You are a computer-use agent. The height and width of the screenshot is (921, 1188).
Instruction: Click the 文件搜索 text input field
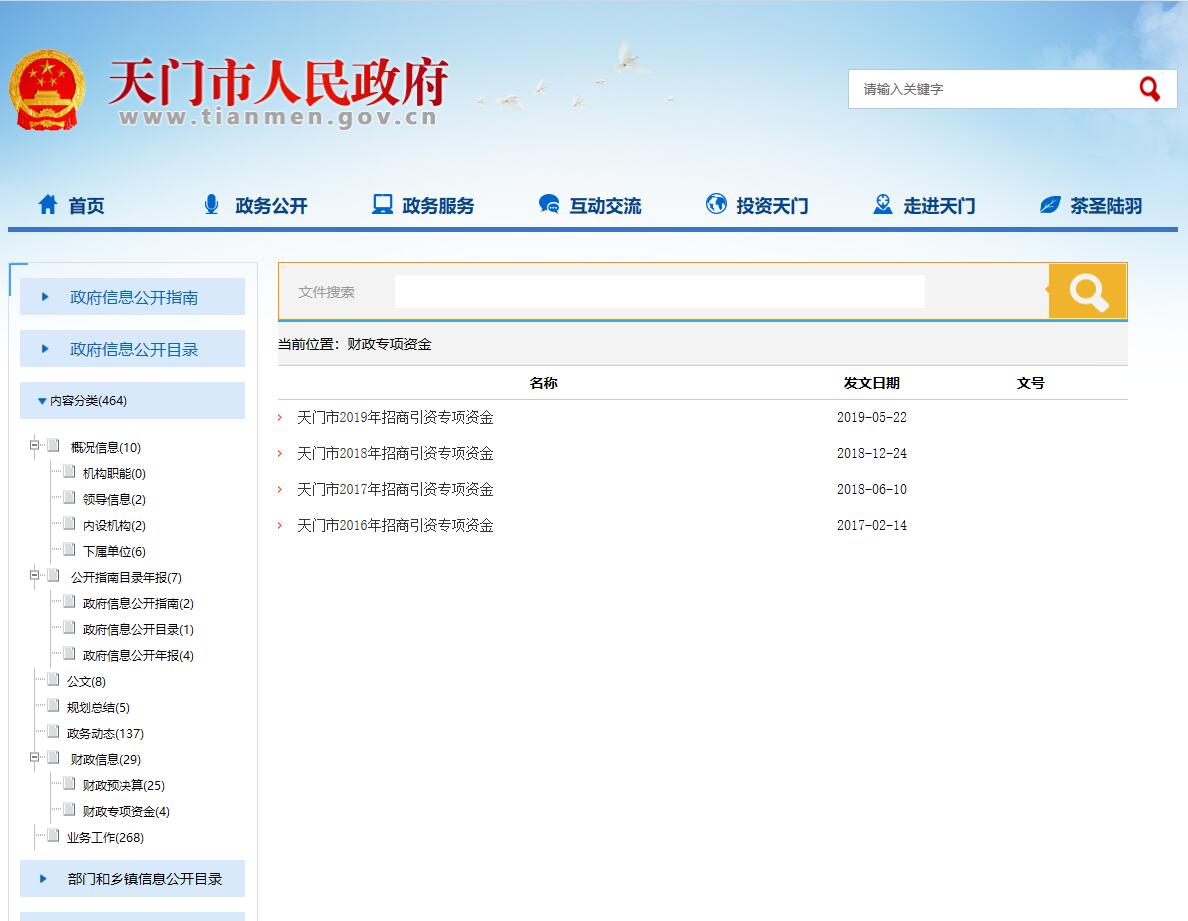(659, 292)
